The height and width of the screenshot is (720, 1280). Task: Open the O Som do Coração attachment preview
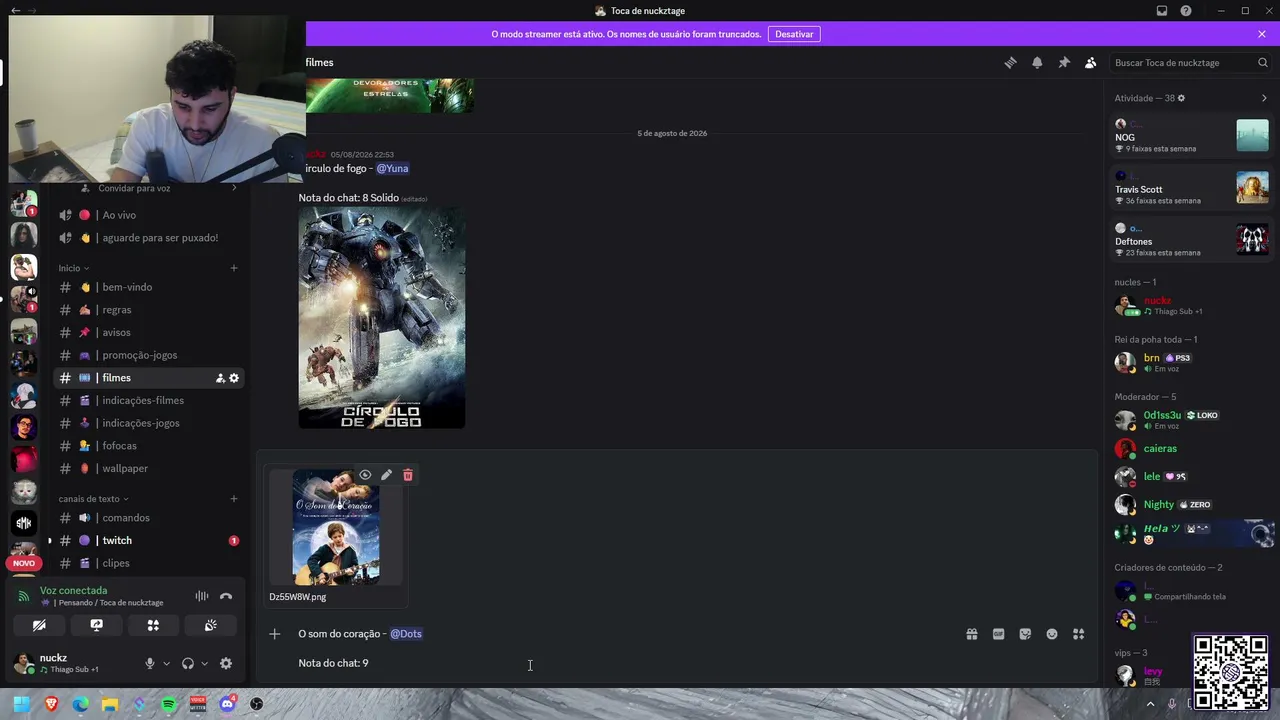[336, 527]
